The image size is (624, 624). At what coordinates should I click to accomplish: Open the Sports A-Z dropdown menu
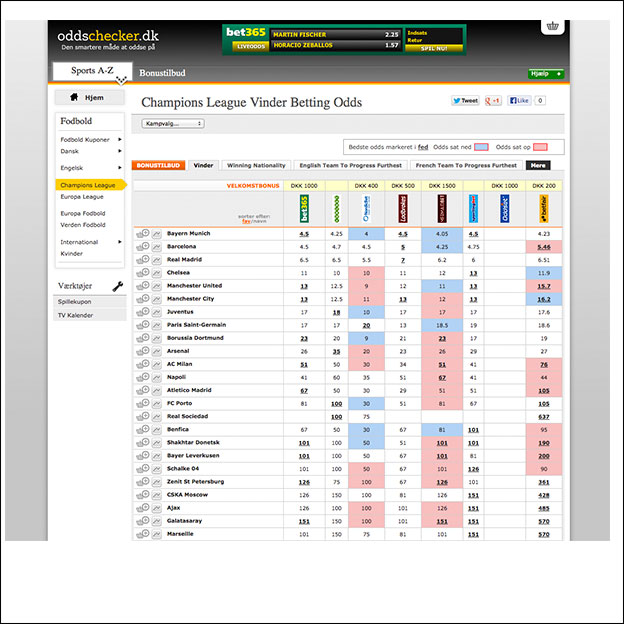click(x=92, y=71)
